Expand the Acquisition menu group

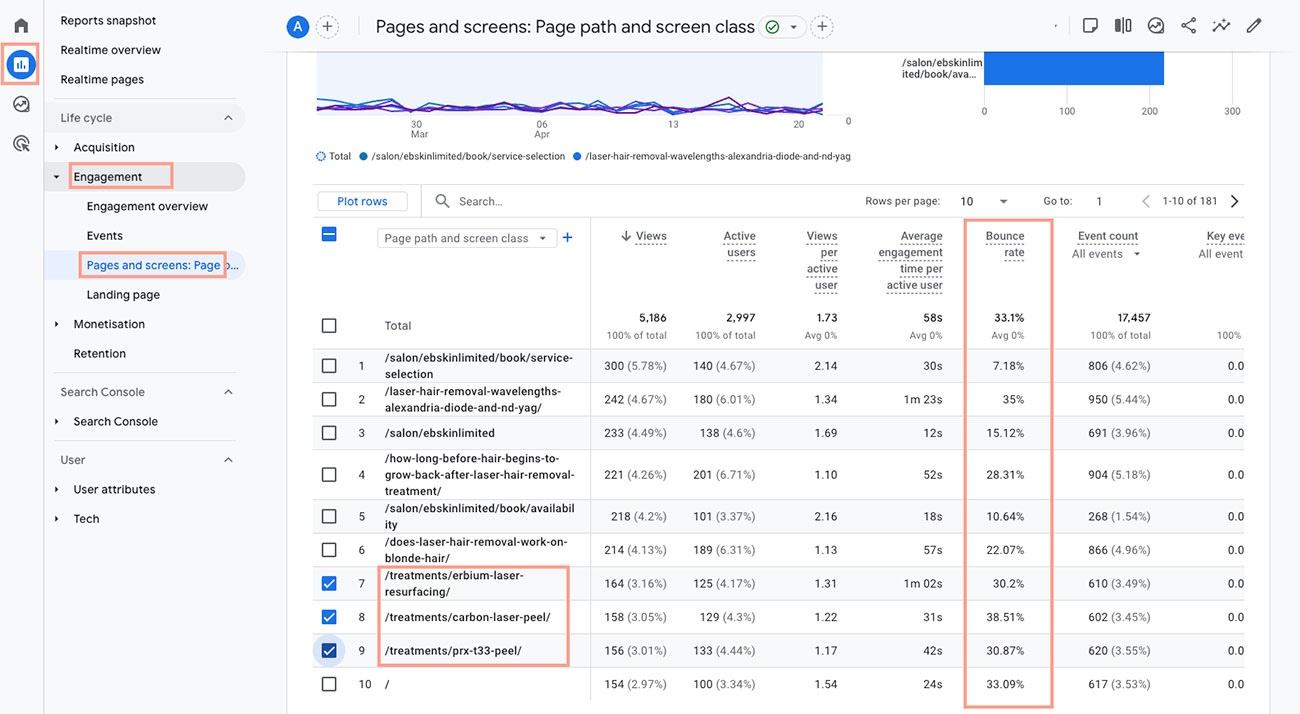[57, 148]
